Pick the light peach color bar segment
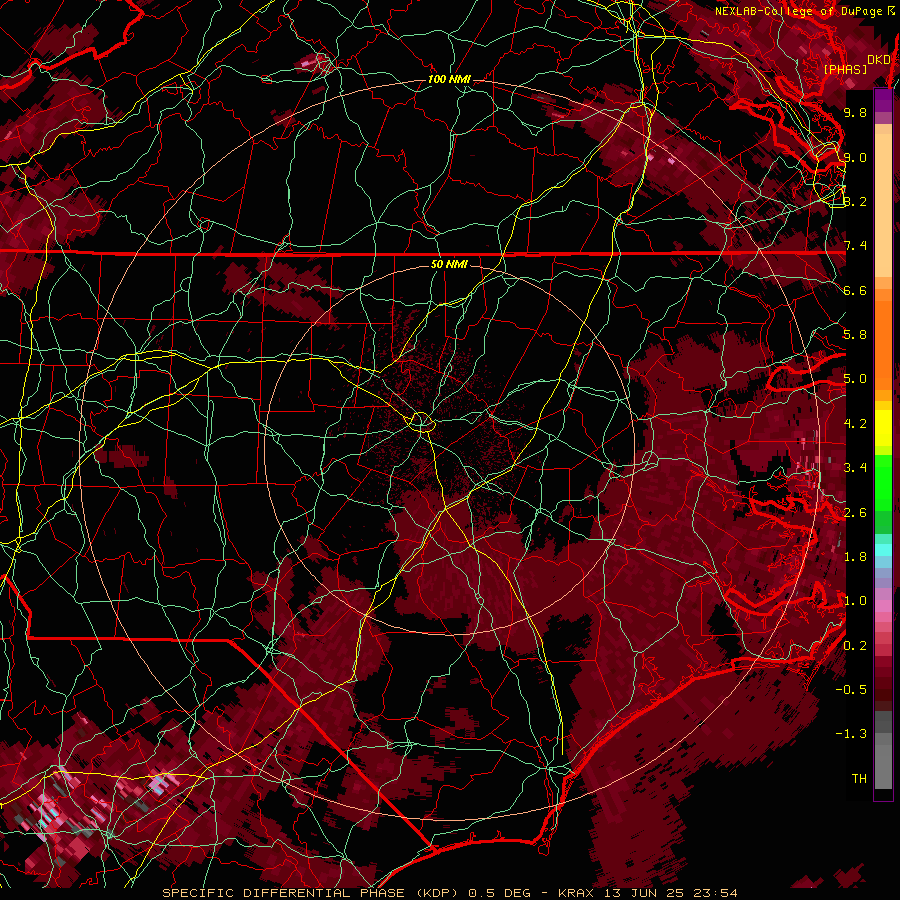The image size is (900, 900). [x=883, y=207]
